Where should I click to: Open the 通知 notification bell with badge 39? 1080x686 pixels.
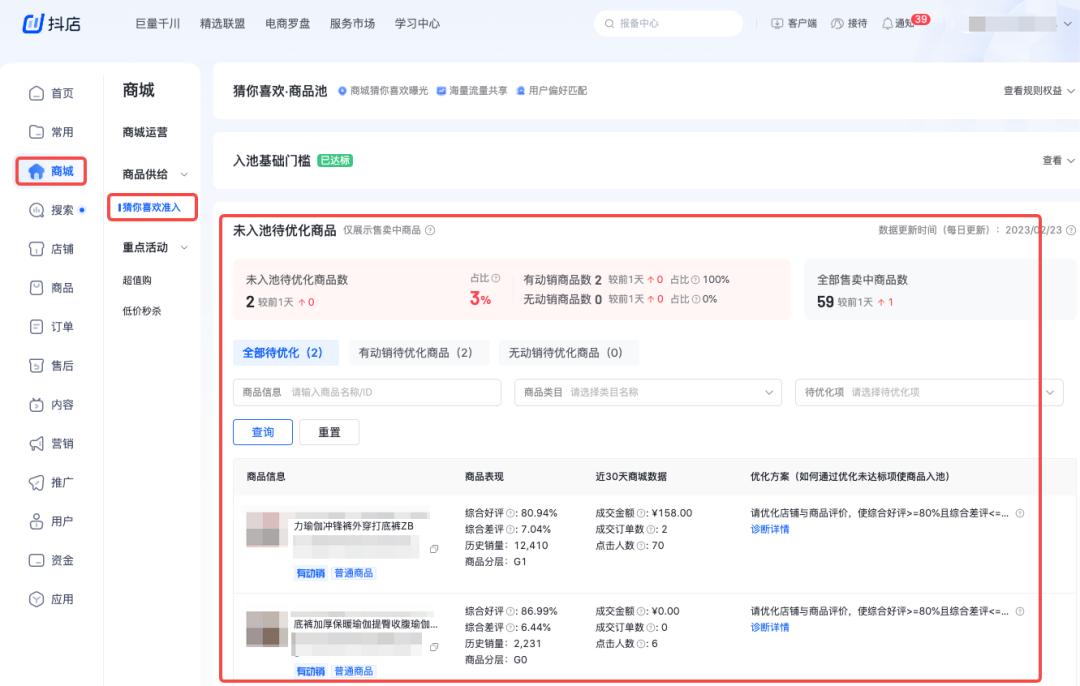(x=900, y=24)
